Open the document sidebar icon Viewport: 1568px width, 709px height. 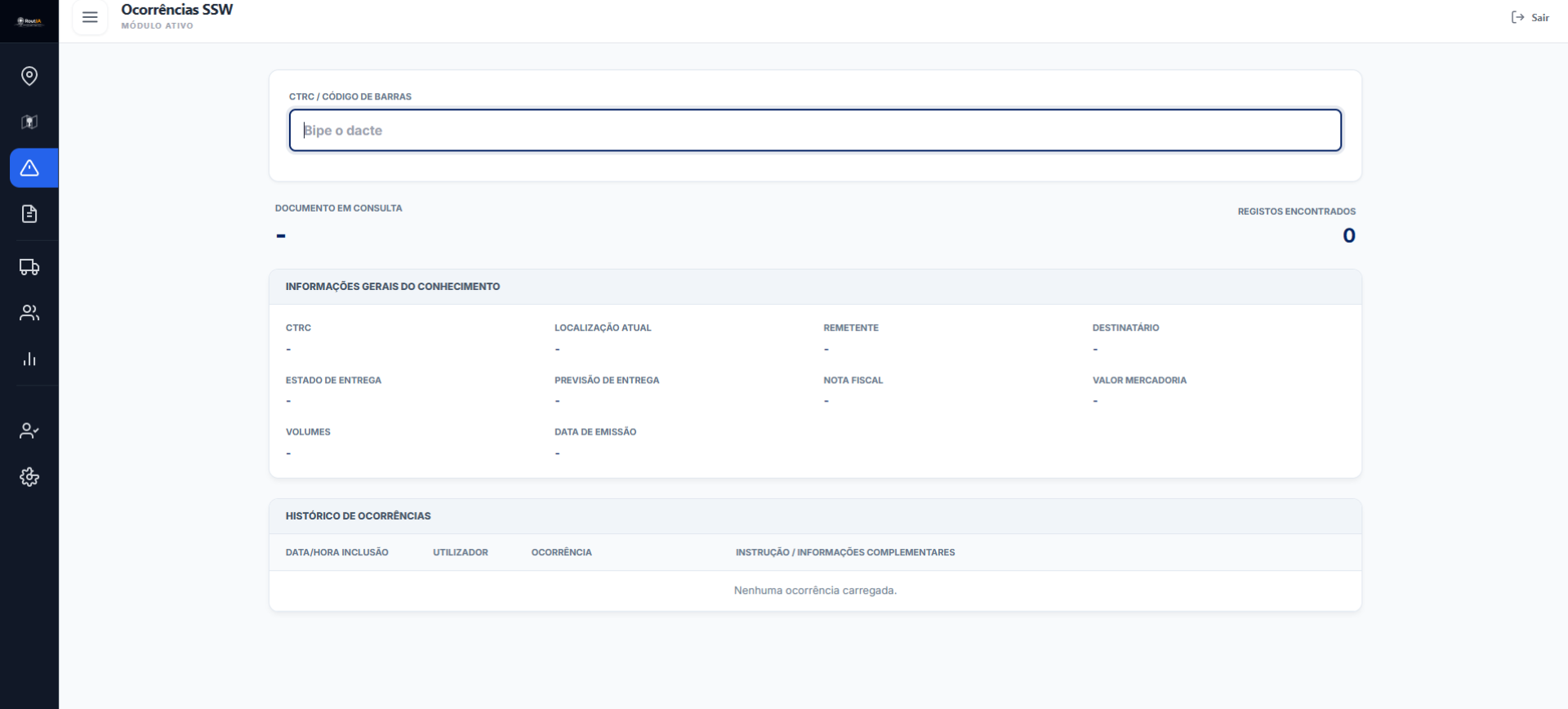click(29, 214)
